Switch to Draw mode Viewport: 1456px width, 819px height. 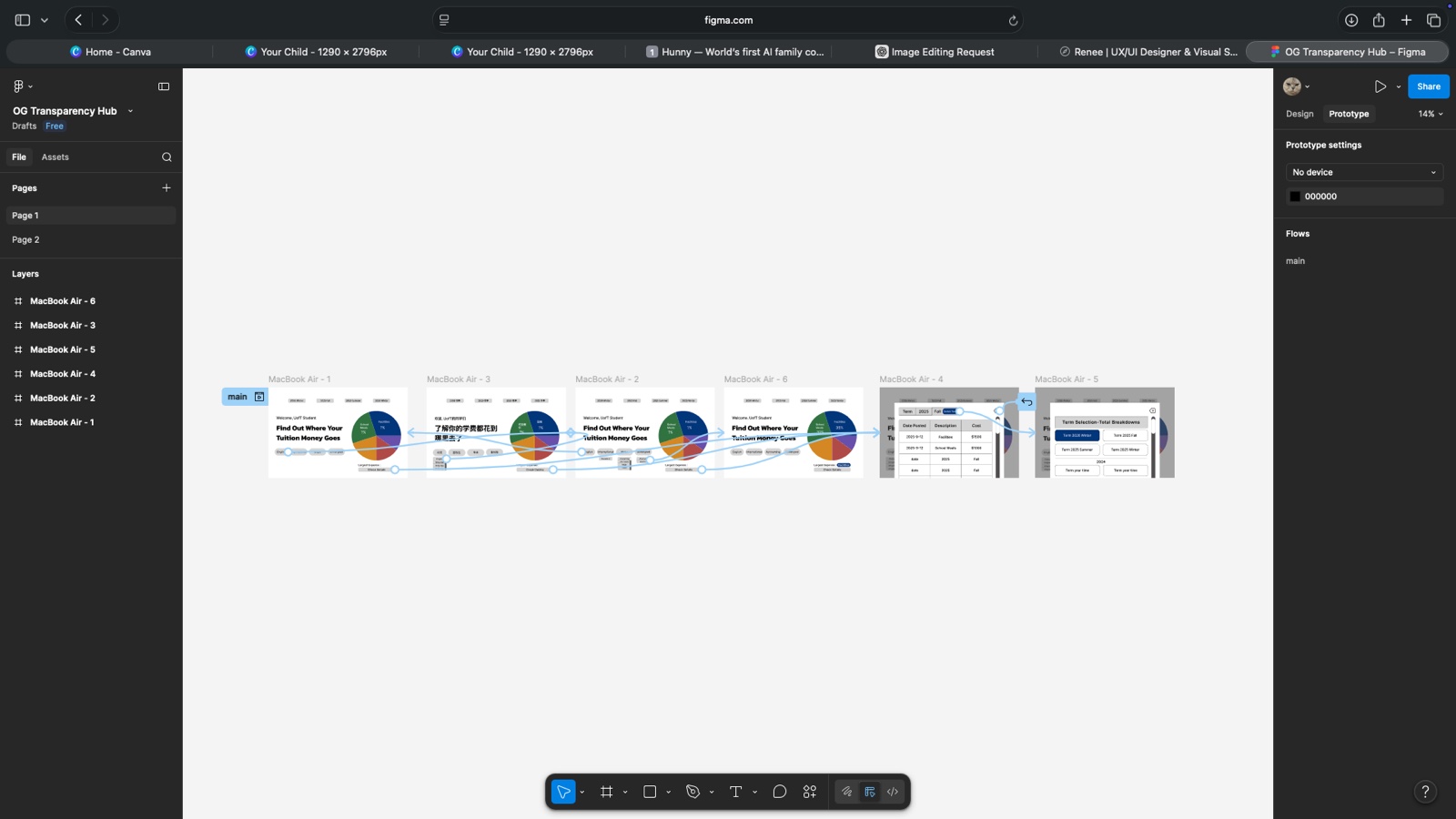[846, 792]
